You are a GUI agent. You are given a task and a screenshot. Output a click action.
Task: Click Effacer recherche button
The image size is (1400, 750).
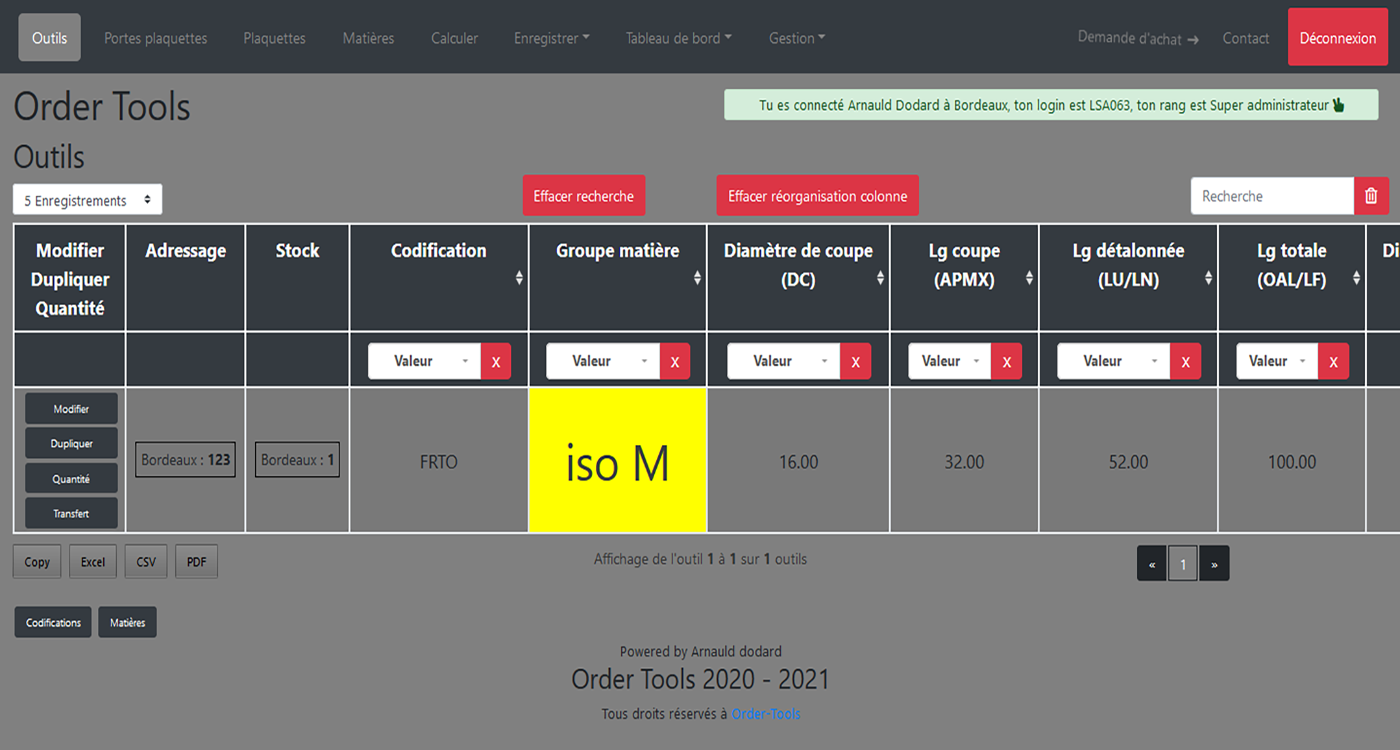coord(584,196)
